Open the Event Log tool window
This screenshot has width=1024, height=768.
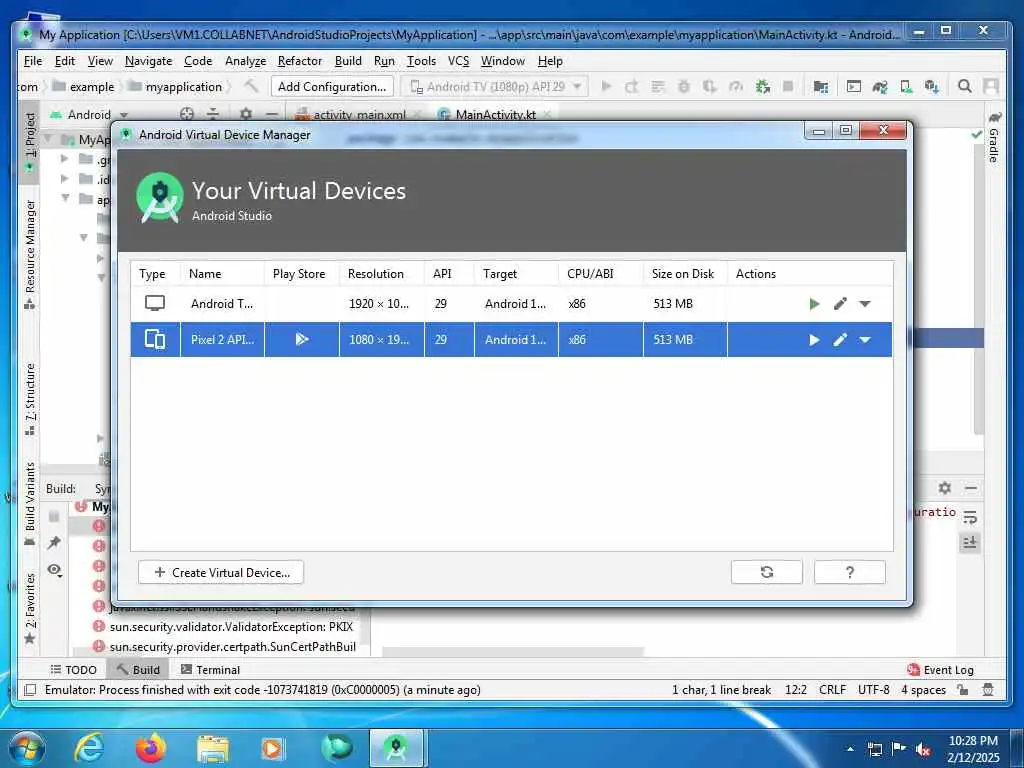[x=940, y=669]
